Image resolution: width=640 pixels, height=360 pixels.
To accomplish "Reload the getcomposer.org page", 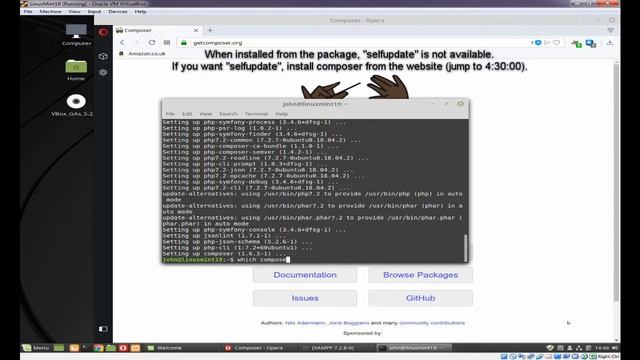I will click(x=152, y=42).
